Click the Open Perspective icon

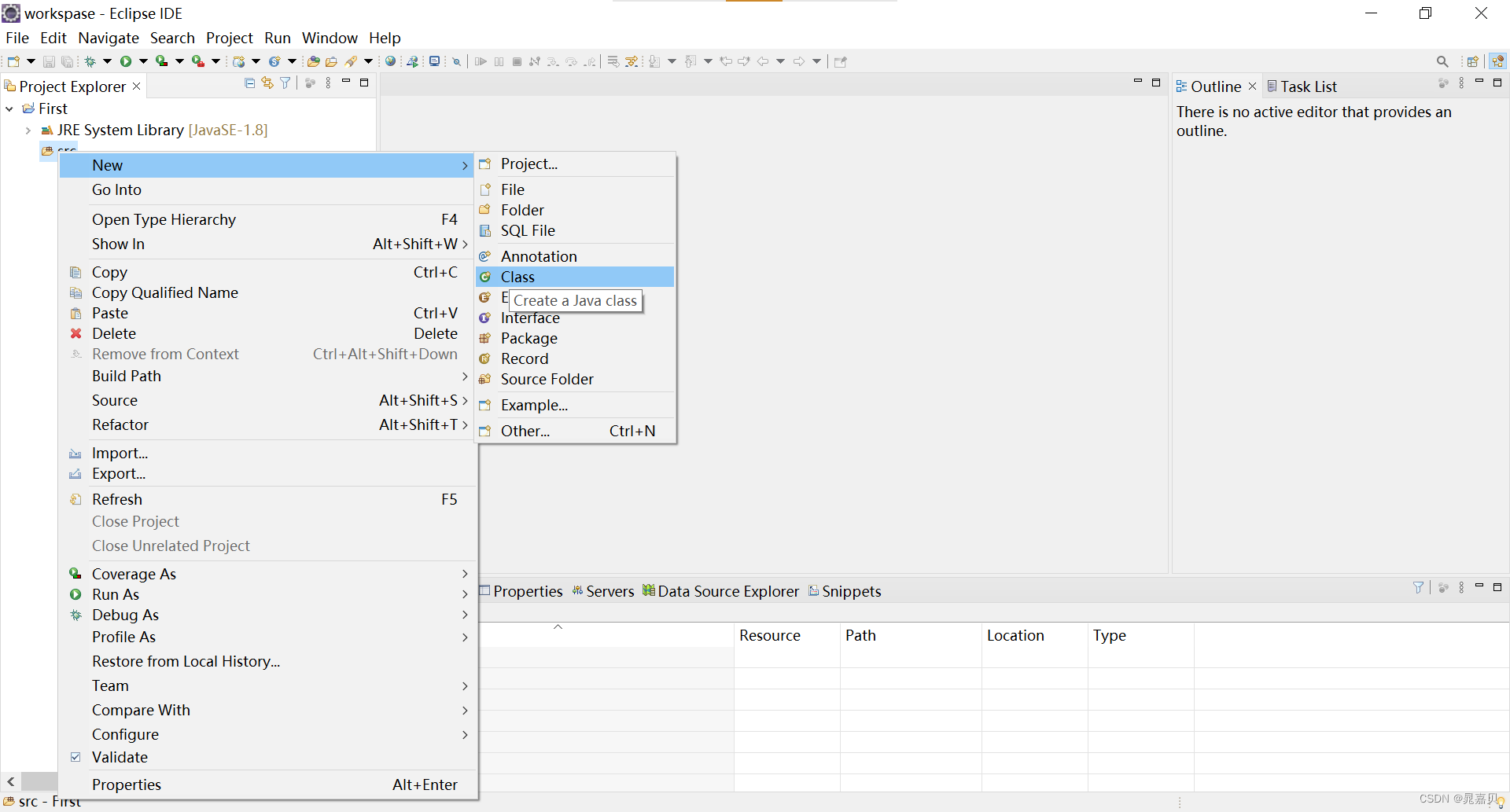[x=1473, y=61]
